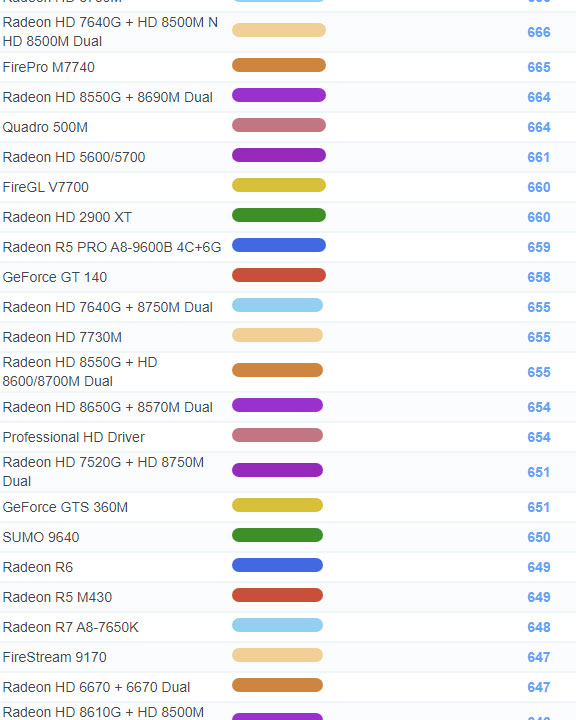Click the green bar for SUMO 9640
576x720 pixels.
click(x=277, y=535)
